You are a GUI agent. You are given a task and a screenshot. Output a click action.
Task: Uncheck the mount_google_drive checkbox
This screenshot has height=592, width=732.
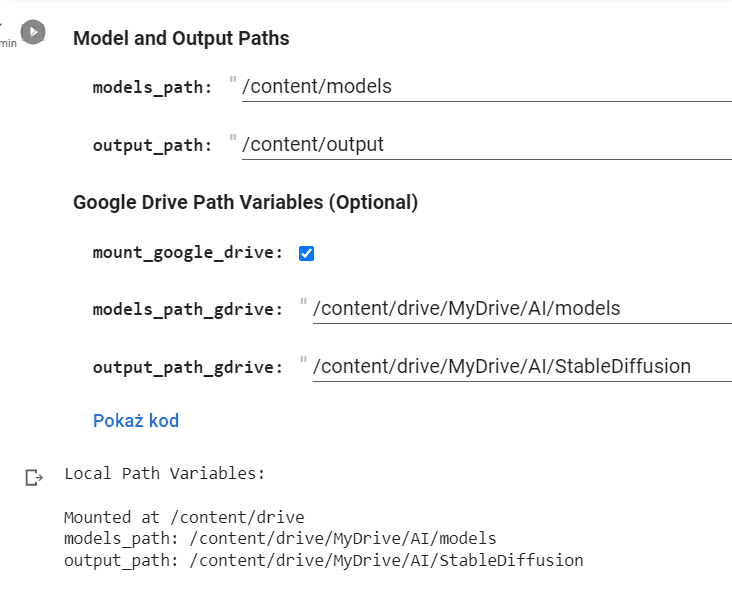coord(306,254)
